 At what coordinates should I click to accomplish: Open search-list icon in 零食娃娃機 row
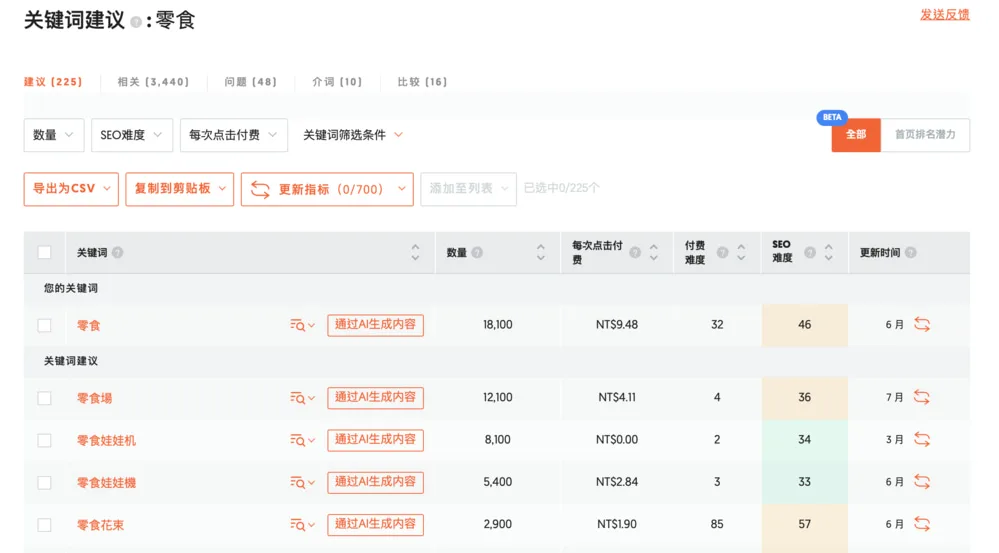302,482
